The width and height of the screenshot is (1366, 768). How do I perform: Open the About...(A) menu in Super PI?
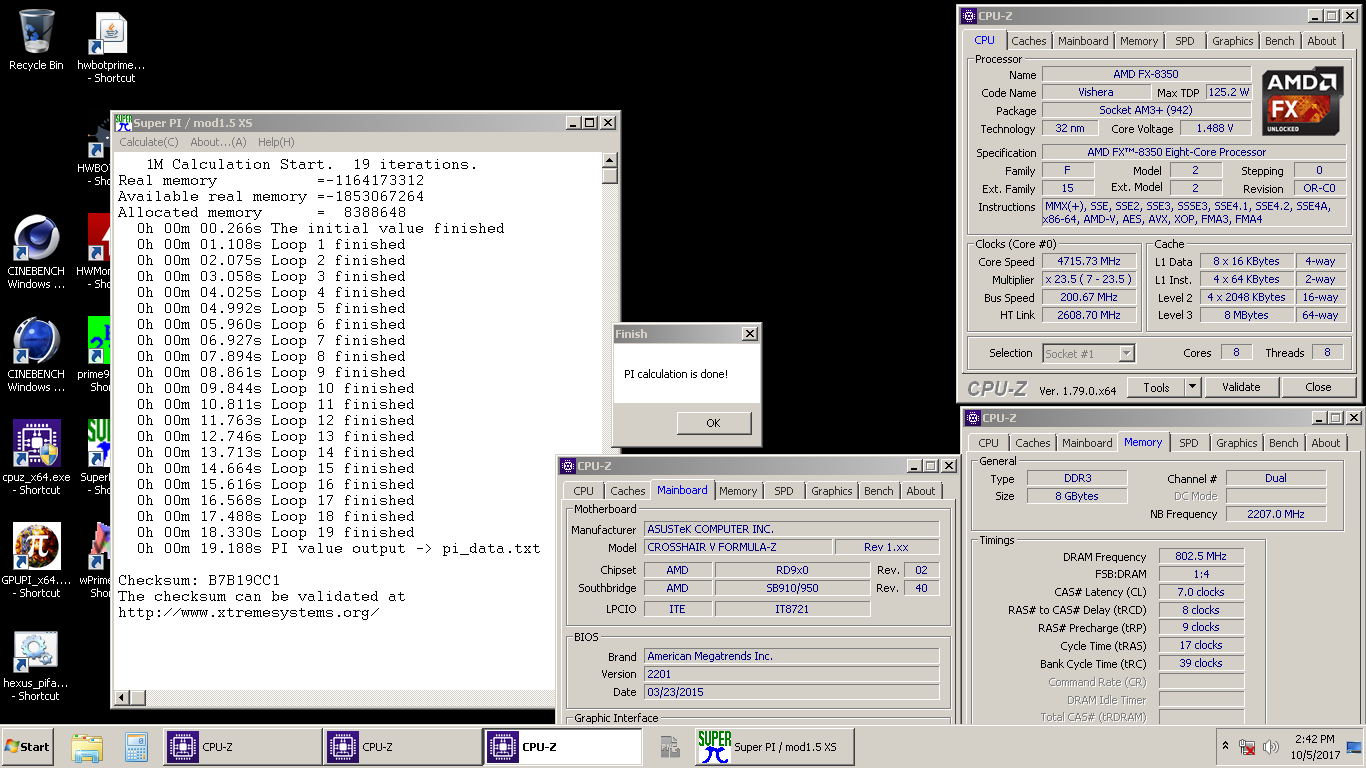218,142
